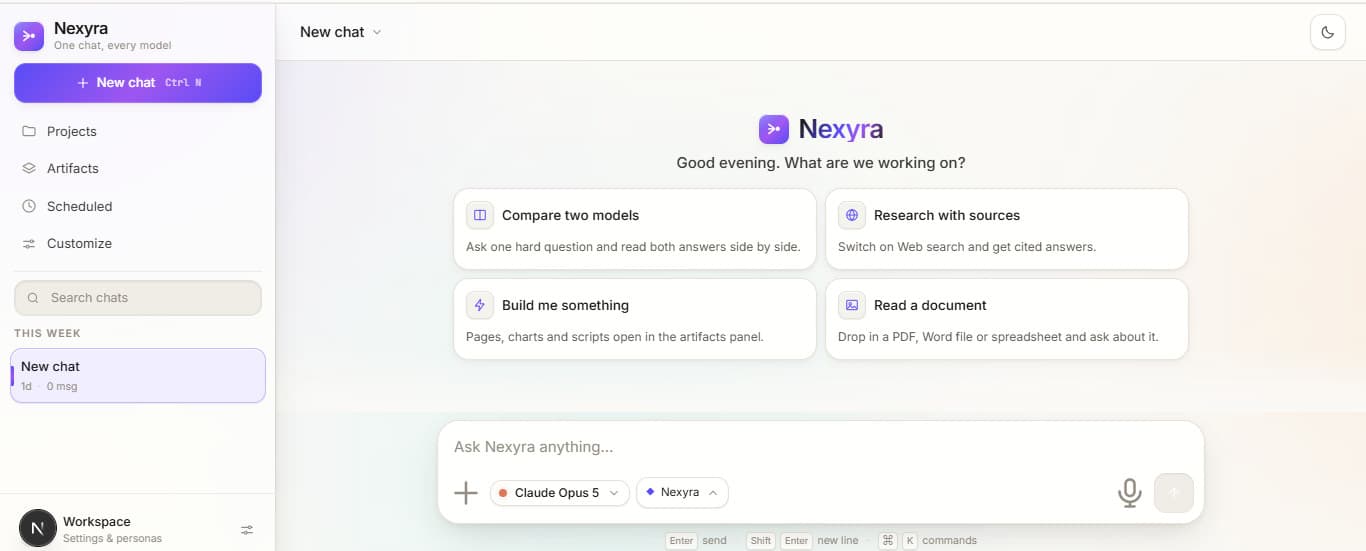This screenshot has width=1366, height=551.
Task: Open the Scheduled clock icon
Action: 29,206
